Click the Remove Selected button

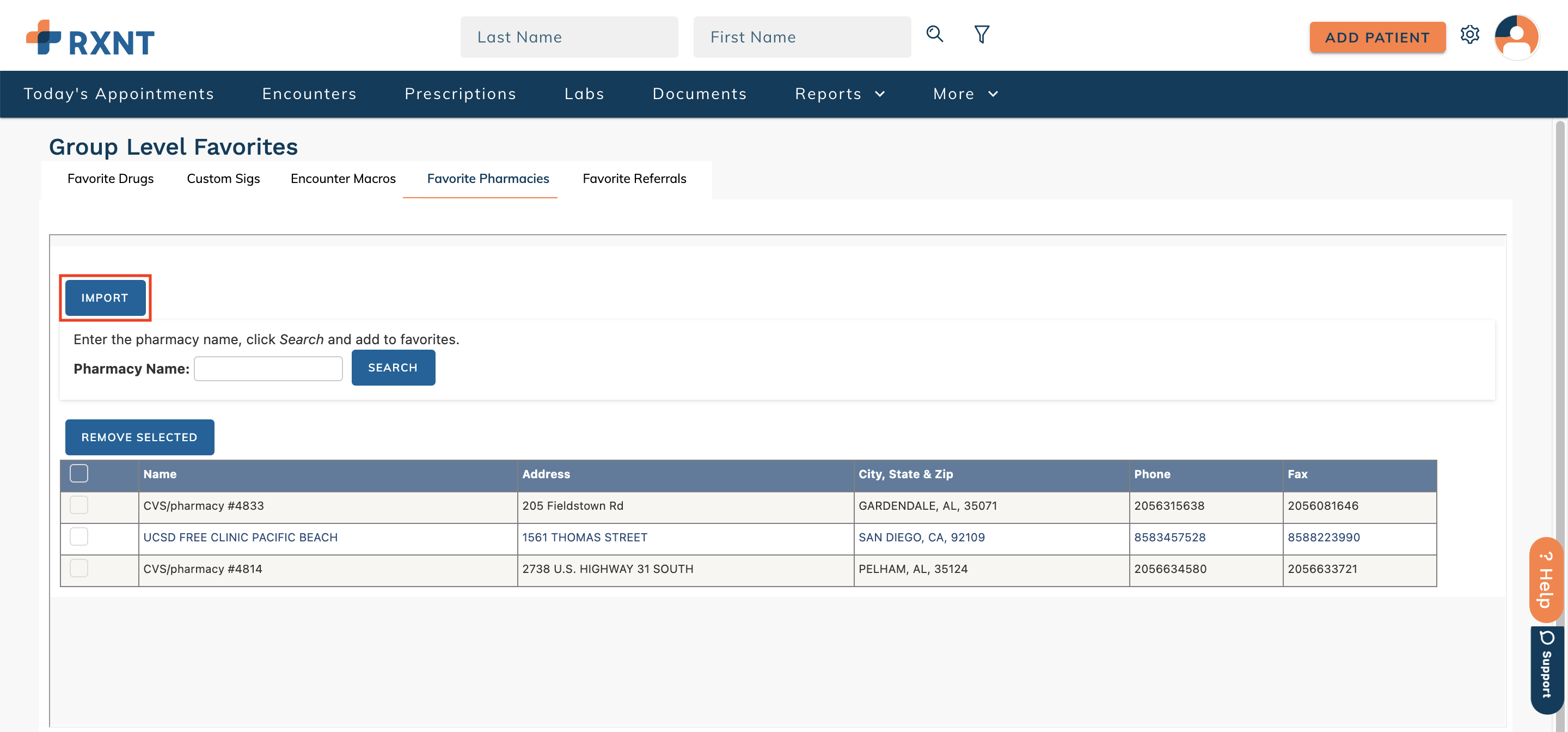(x=139, y=437)
